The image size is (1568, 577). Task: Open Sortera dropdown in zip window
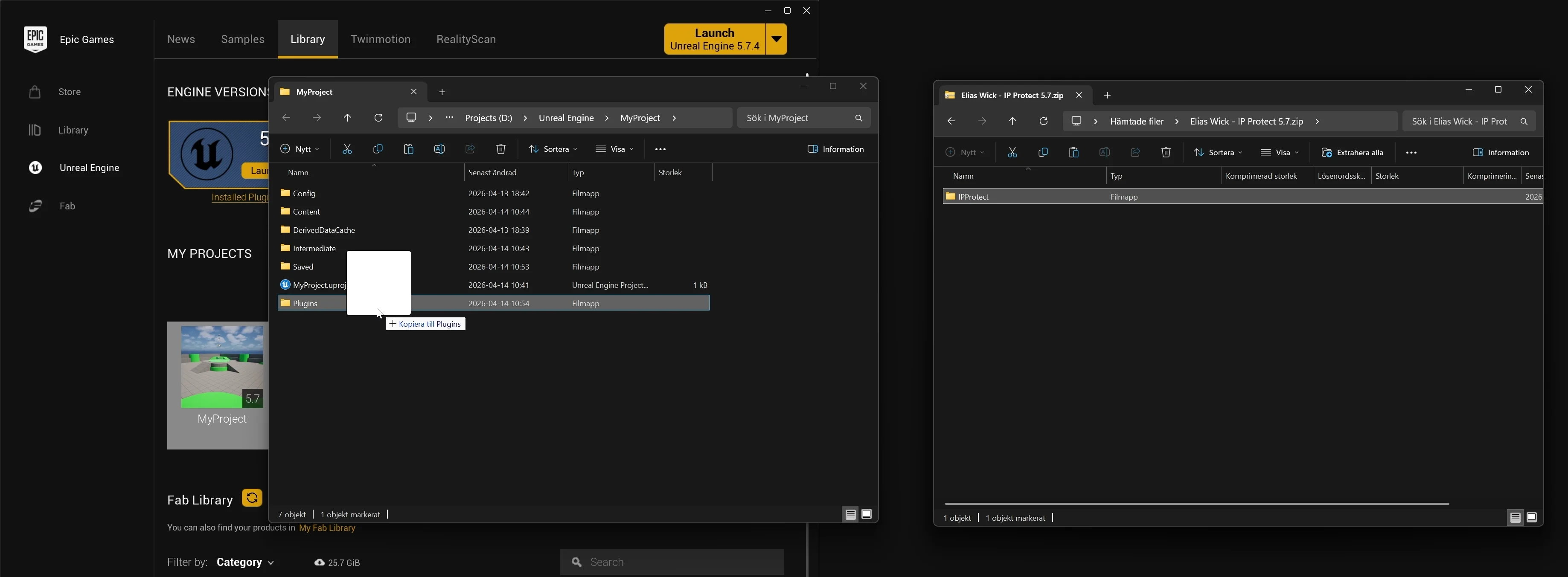click(x=1217, y=153)
